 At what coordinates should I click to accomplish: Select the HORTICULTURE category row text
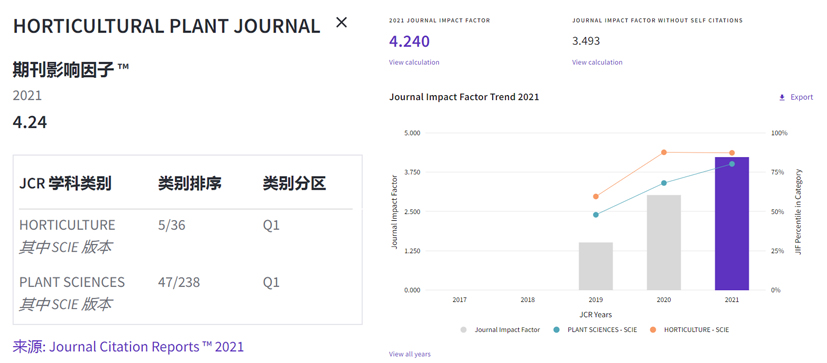pos(67,225)
